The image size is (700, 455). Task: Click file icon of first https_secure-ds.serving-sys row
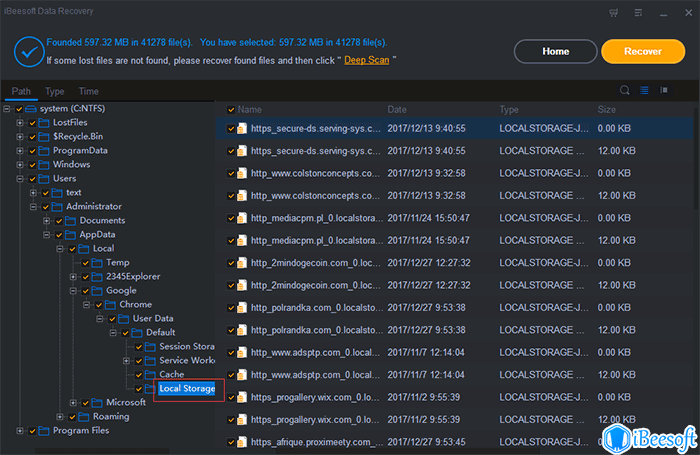click(x=242, y=129)
